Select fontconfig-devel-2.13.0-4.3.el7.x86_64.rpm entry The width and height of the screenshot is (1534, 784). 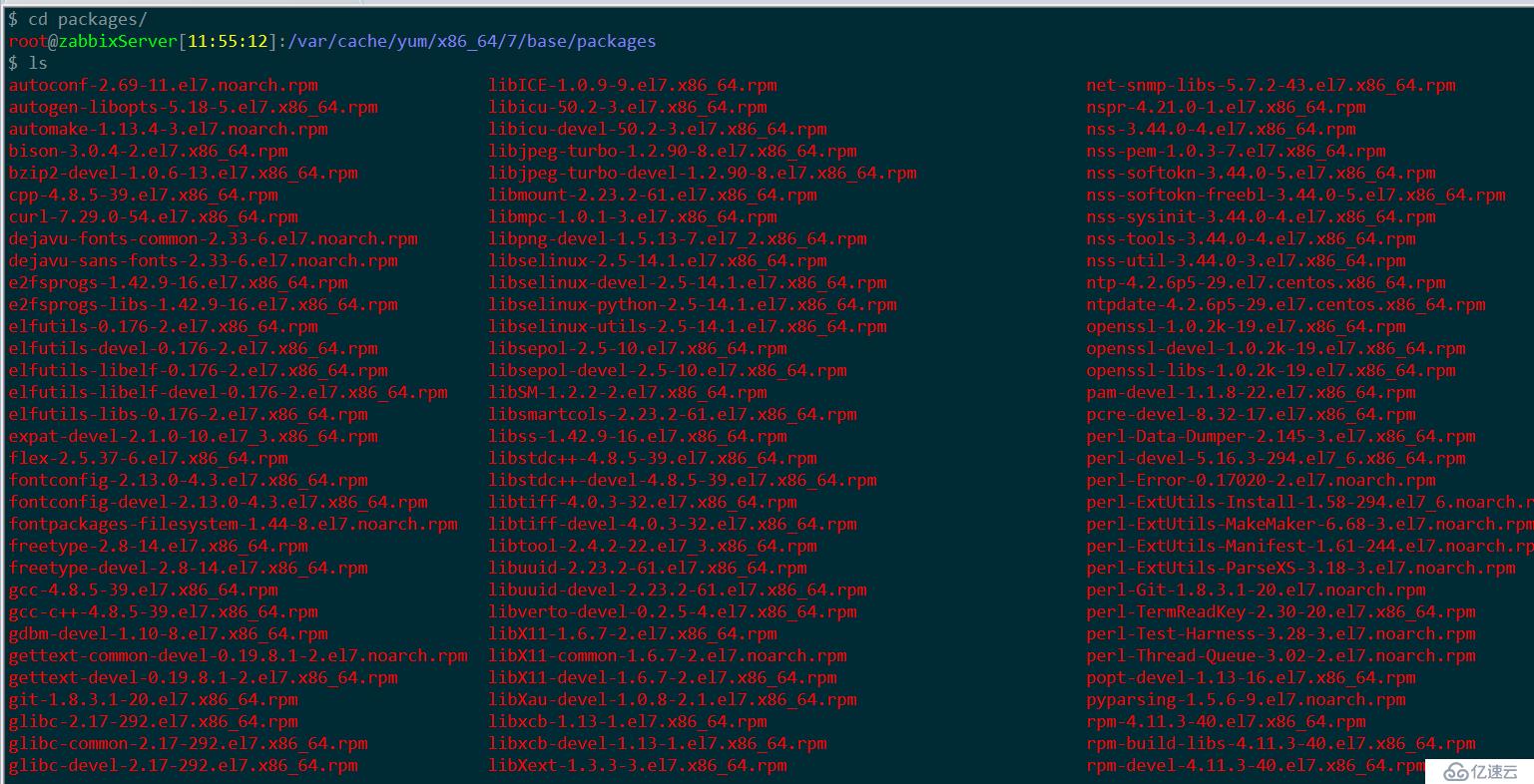point(219,503)
